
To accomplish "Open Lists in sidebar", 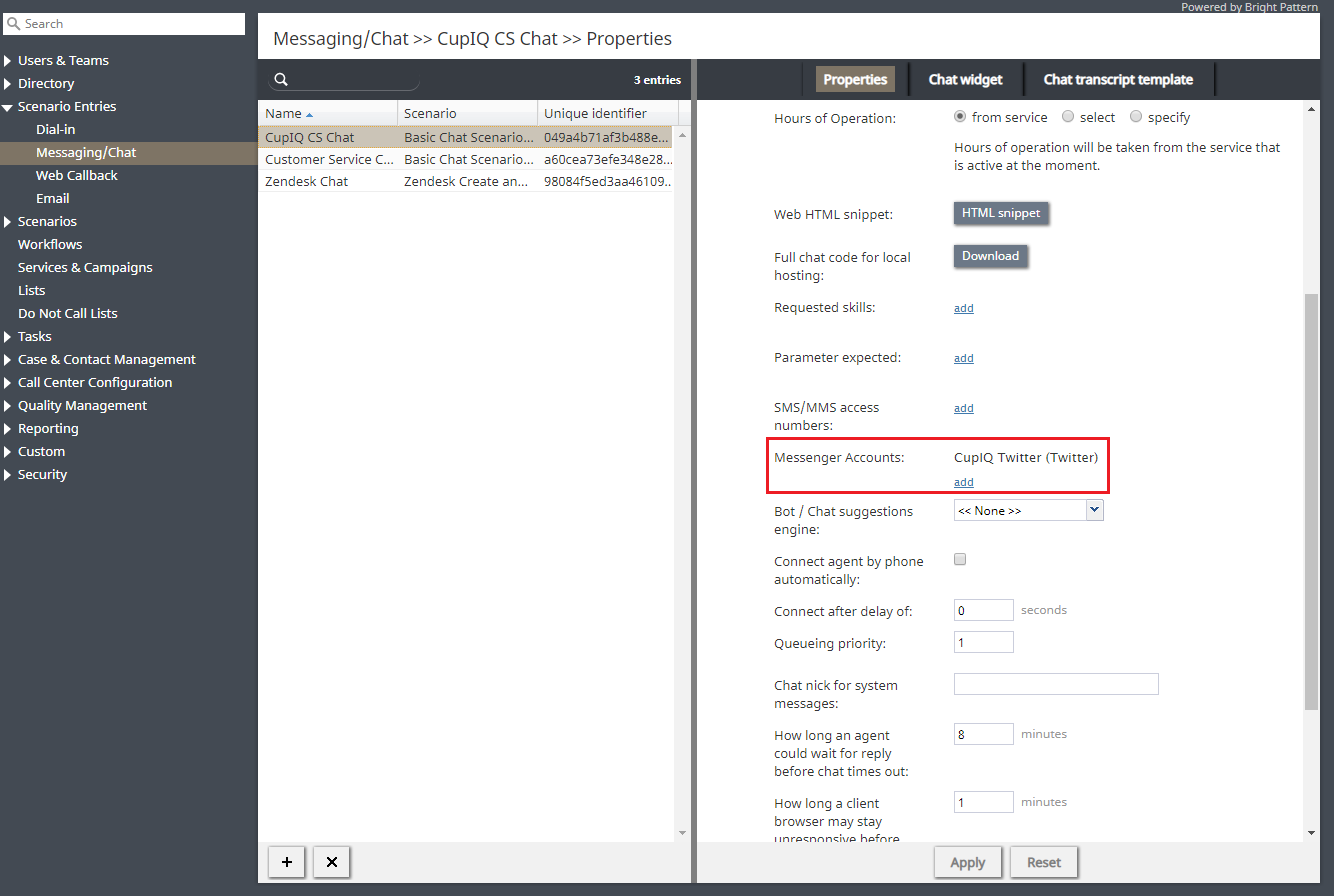I will pyautogui.click(x=31, y=290).
